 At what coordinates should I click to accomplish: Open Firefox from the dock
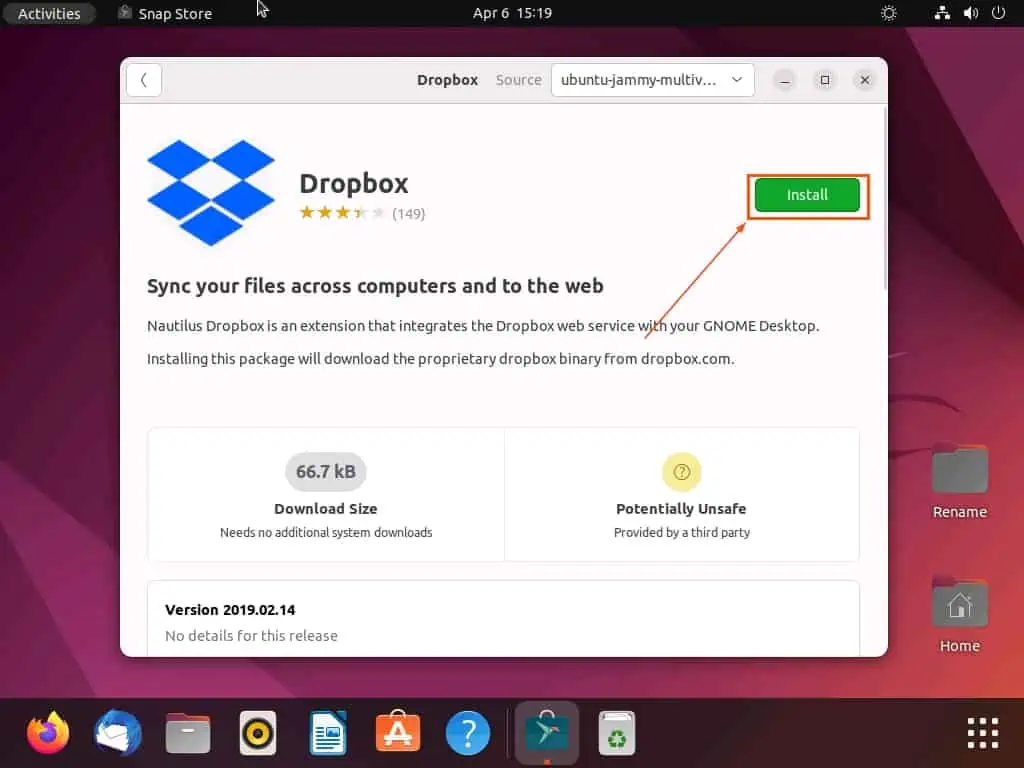point(47,733)
